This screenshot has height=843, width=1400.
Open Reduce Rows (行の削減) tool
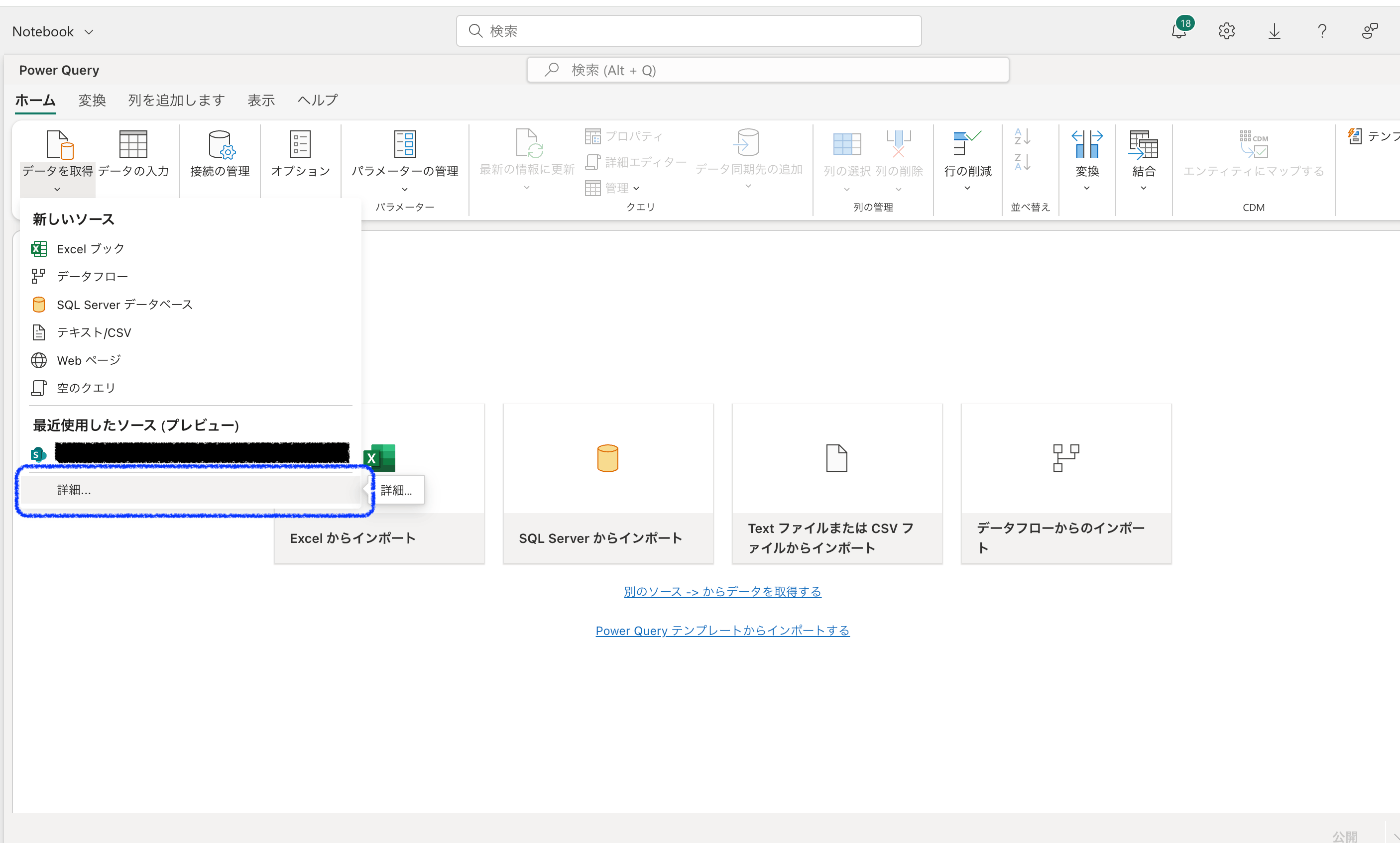click(967, 144)
